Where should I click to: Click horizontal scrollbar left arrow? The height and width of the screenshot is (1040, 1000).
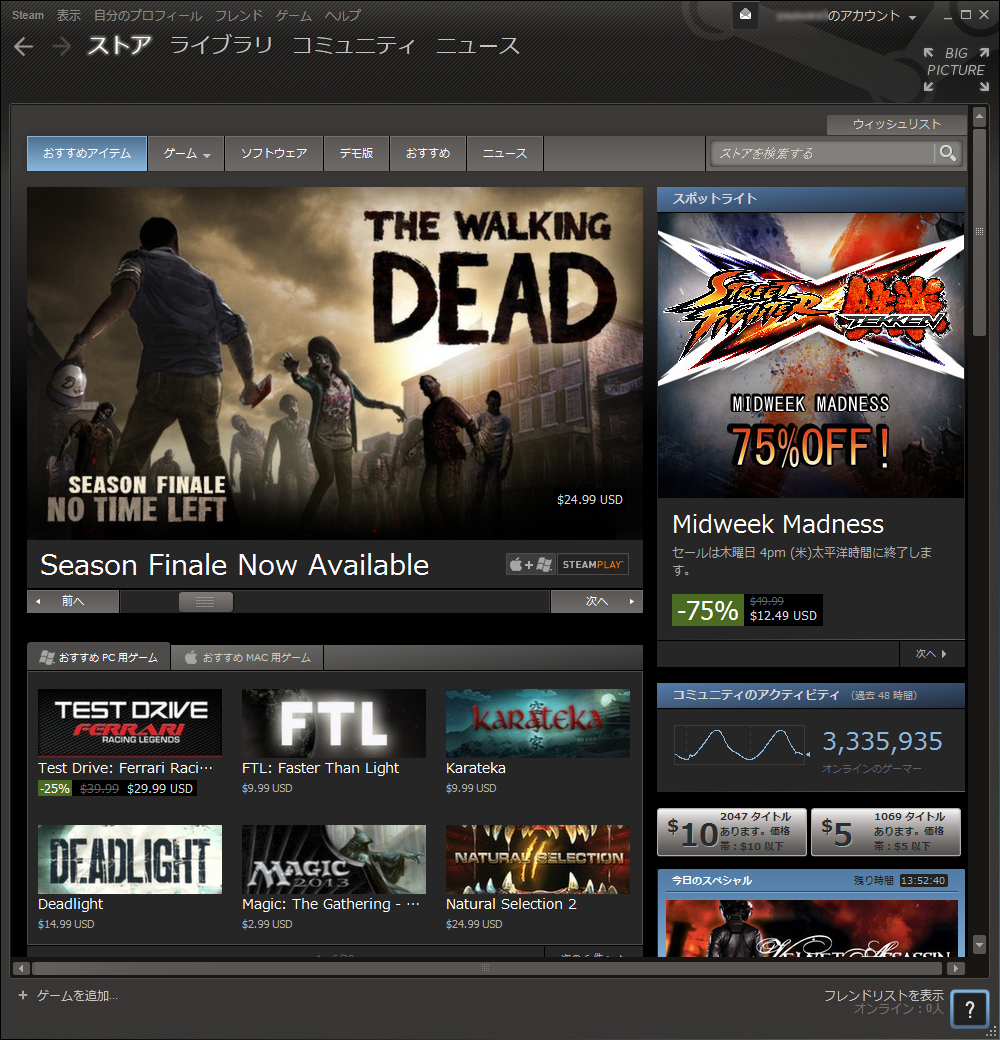[x=21, y=968]
